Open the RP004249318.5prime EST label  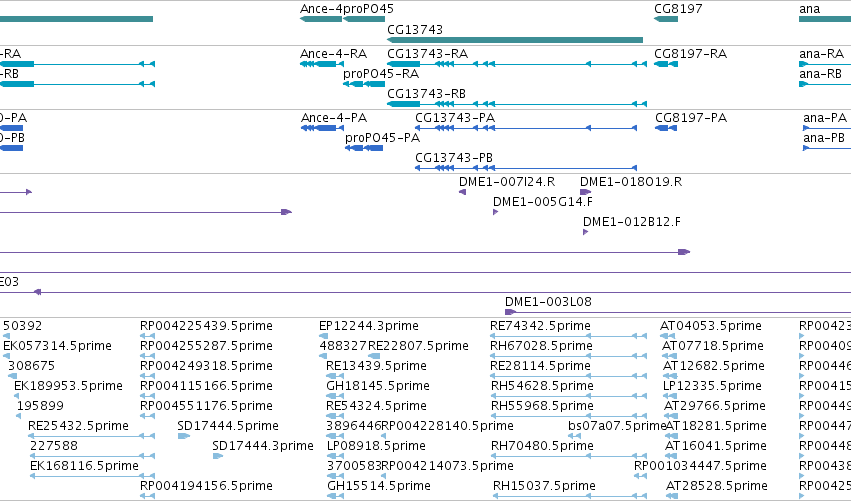pos(206,366)
